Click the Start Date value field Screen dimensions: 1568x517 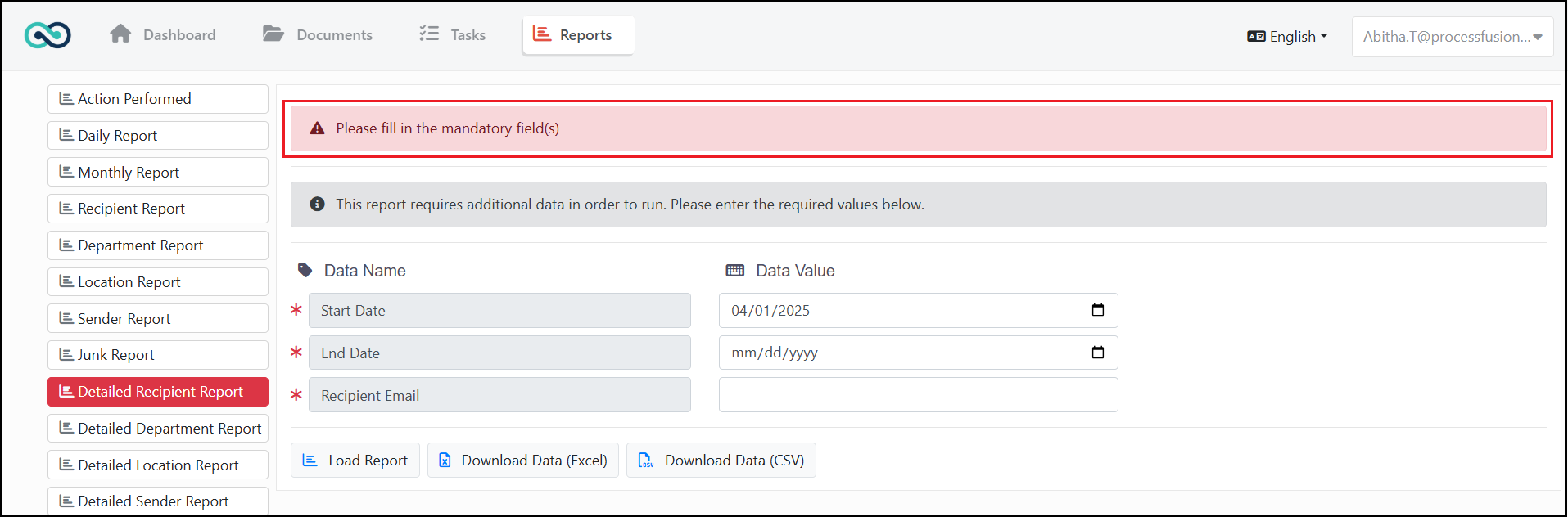point(919,311)
